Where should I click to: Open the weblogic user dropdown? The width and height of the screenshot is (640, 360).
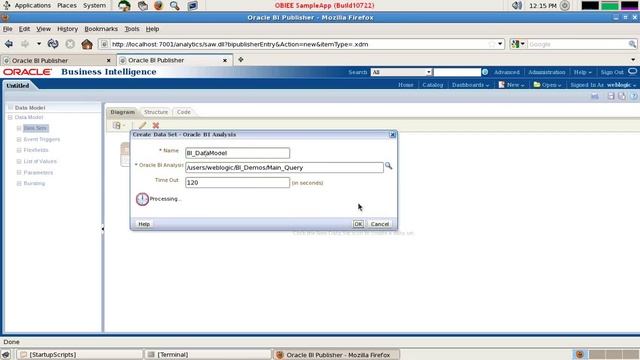click(x=621, y=85)
